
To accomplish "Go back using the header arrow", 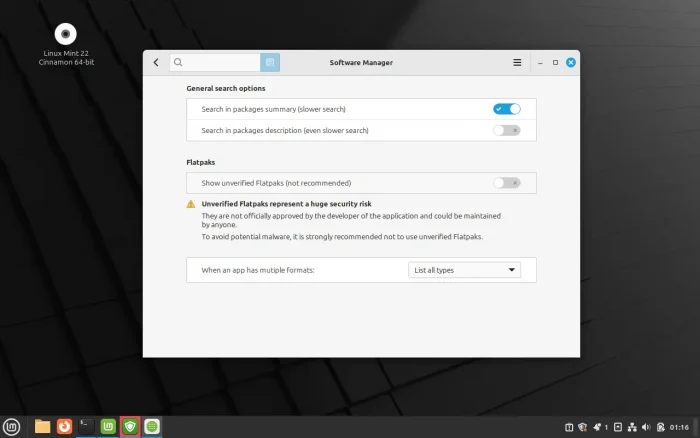I will [x=156, y=62].
